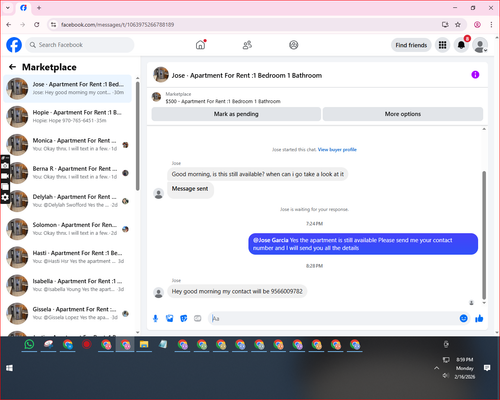Open File Explorer from the taskbar
500x400 pixels.
[144, 344]
